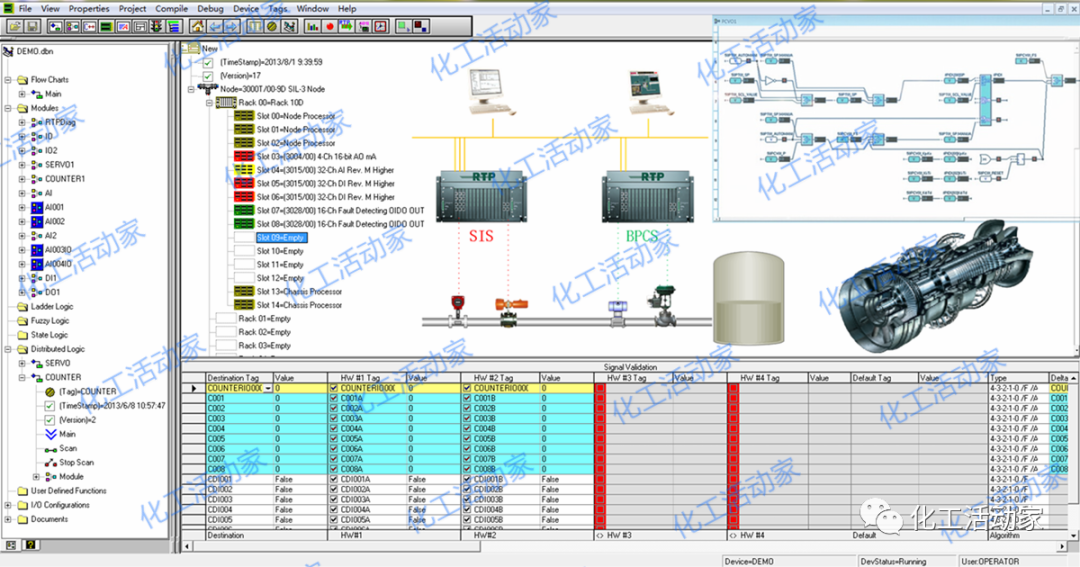
Task: Click the Node 3000T network node icon
Action: click(x=207, y=89)
